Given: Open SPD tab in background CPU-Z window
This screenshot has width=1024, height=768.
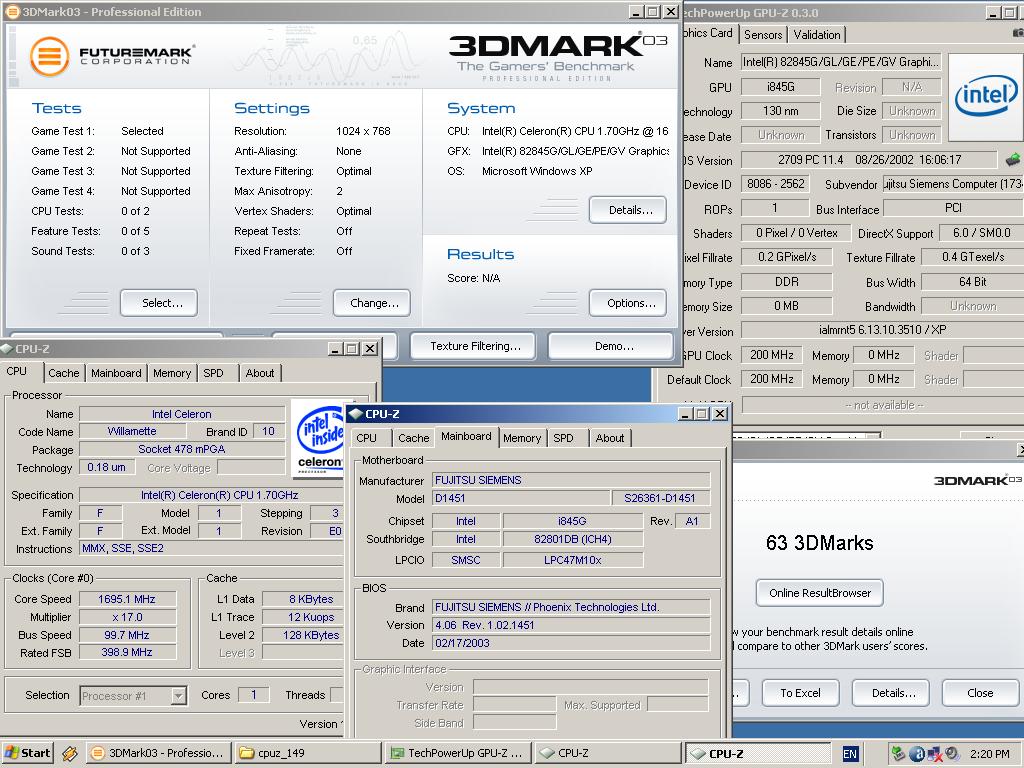Looking at the screenshot, I should coord(214,373).
